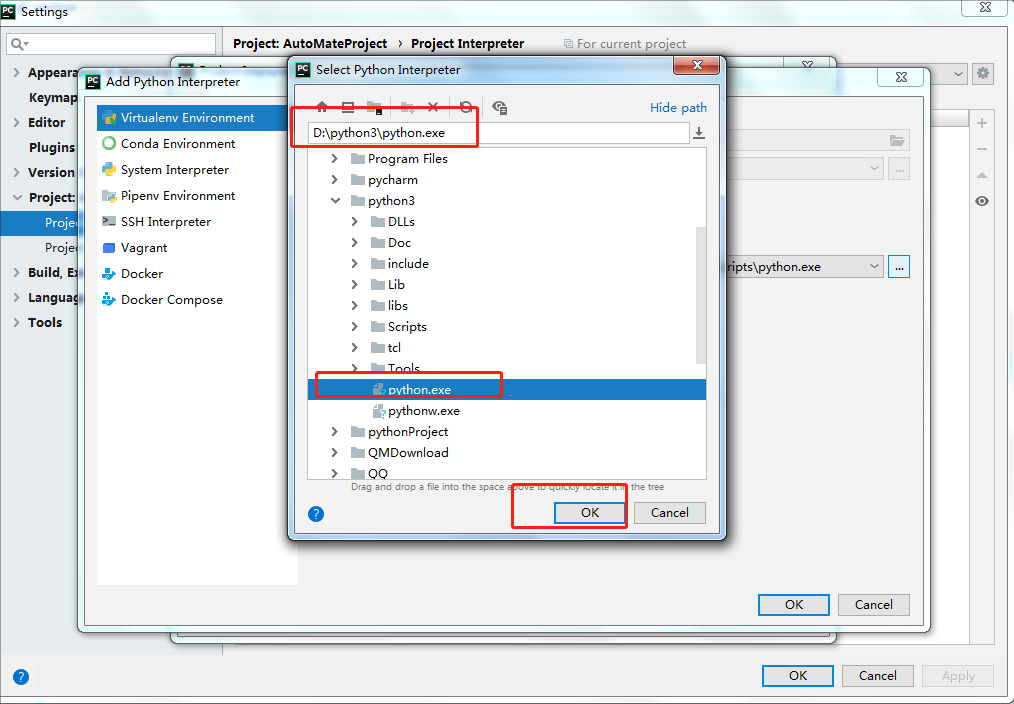
Task: Click Hide path link
Action: (x=678, y=107)
